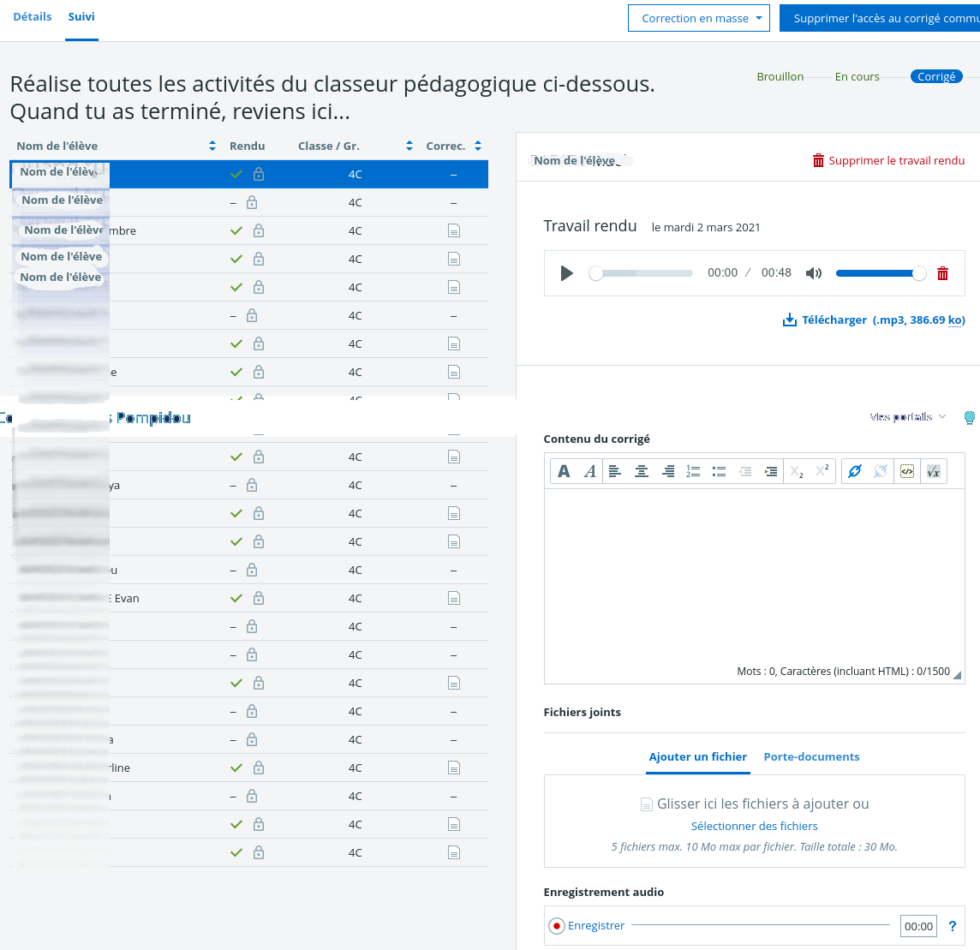
Task: Delete the rendered audio with the trash icon
Action: 942,272
